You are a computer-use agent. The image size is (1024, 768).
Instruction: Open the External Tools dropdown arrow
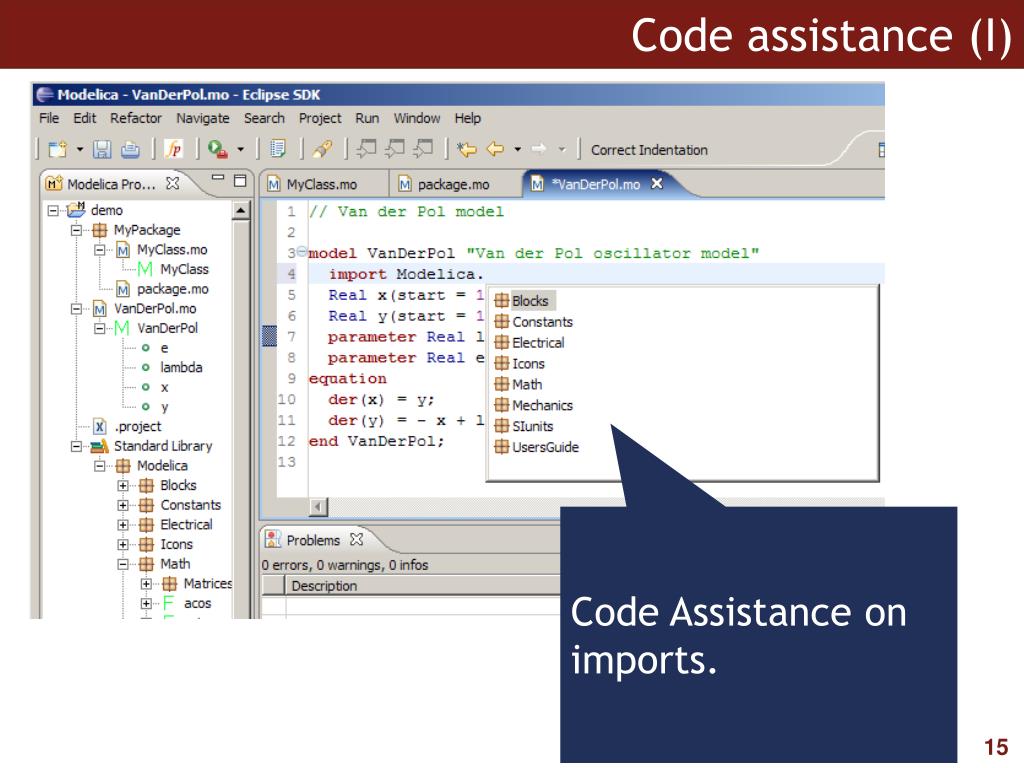coord(240,150)
